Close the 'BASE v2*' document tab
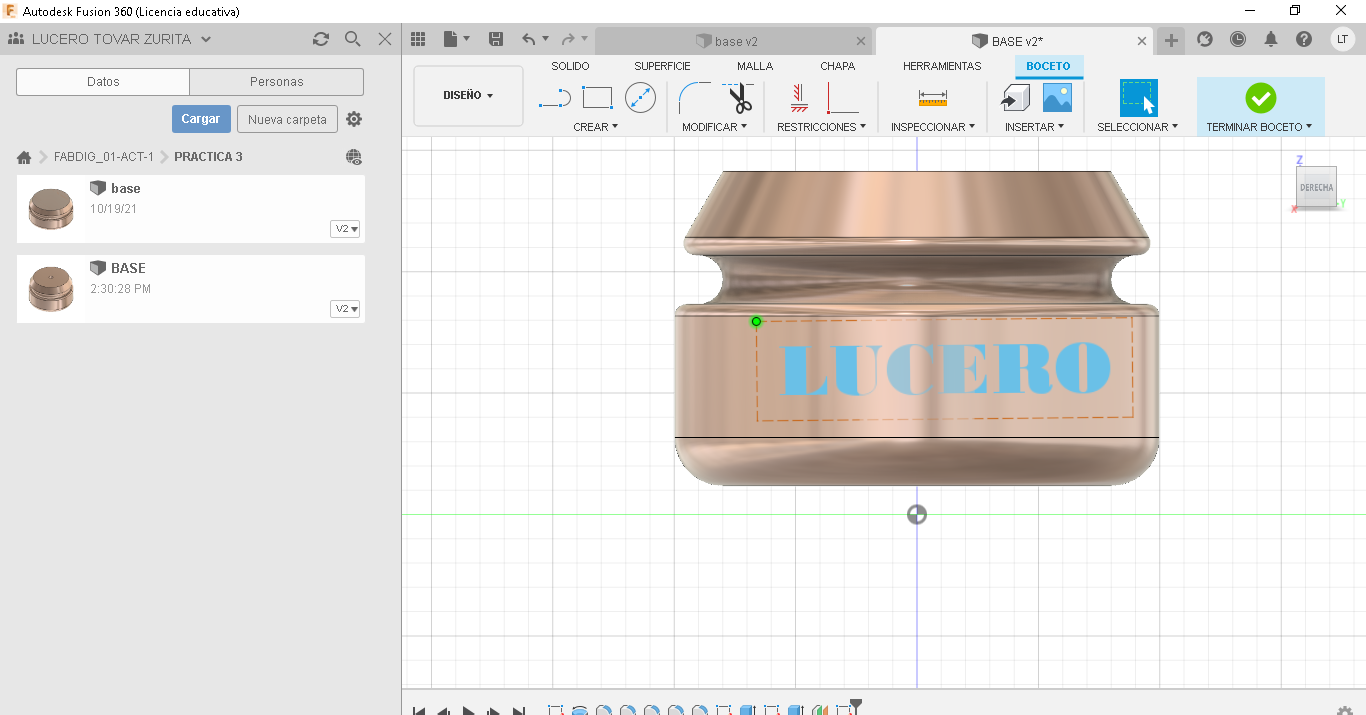Screen dimensions: 1366x715 pos(1142,41)
